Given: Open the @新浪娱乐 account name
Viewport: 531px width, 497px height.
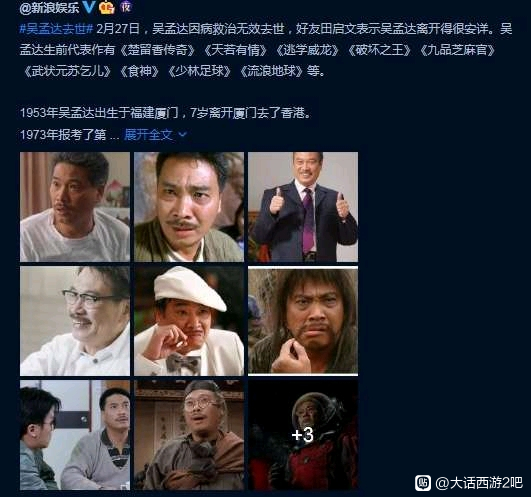Looking at the screenshot, I should point(49,7).
